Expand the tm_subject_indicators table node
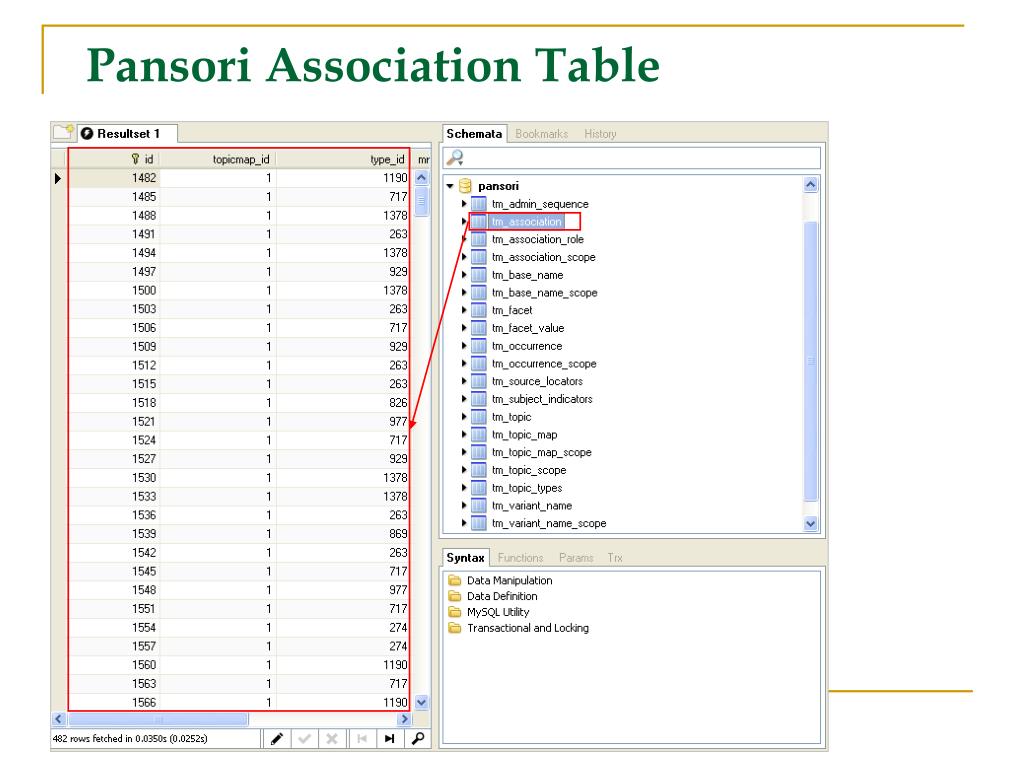 [464, 399]
